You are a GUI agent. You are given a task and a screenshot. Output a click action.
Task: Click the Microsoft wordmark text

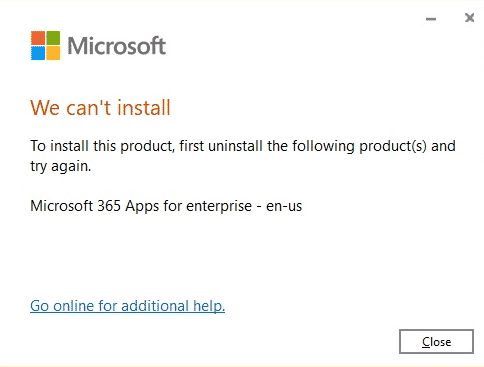(117, 46)
